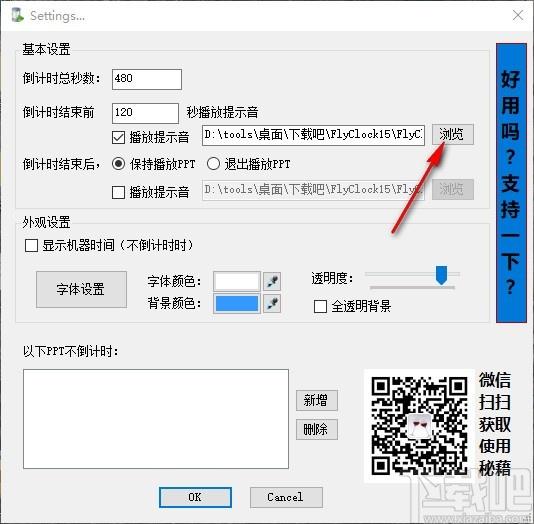The image size is (534, 524).
Task: Click 新增 to add a PPT
Action: point(317,400)
